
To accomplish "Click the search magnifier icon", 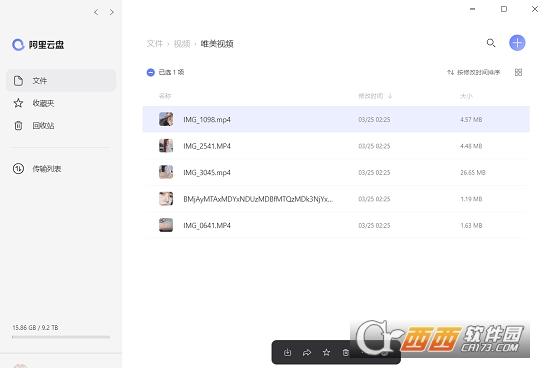I will coord(491,43).
